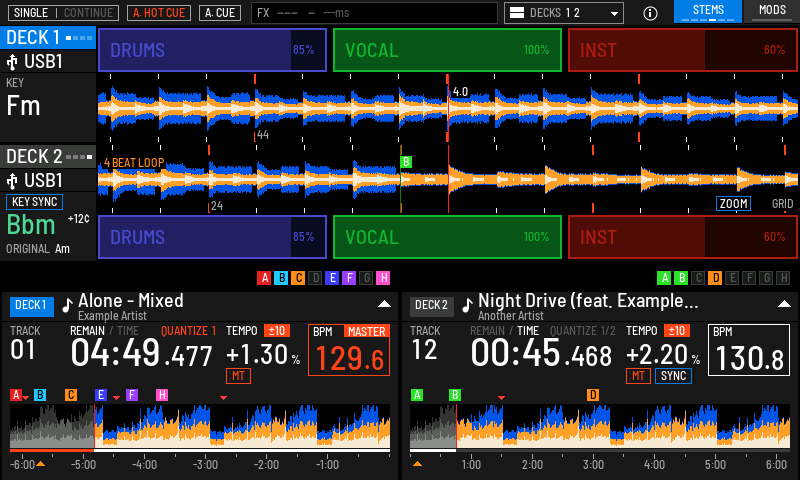Jump to cue marker H on Deck 1 overview

(162, 395)
